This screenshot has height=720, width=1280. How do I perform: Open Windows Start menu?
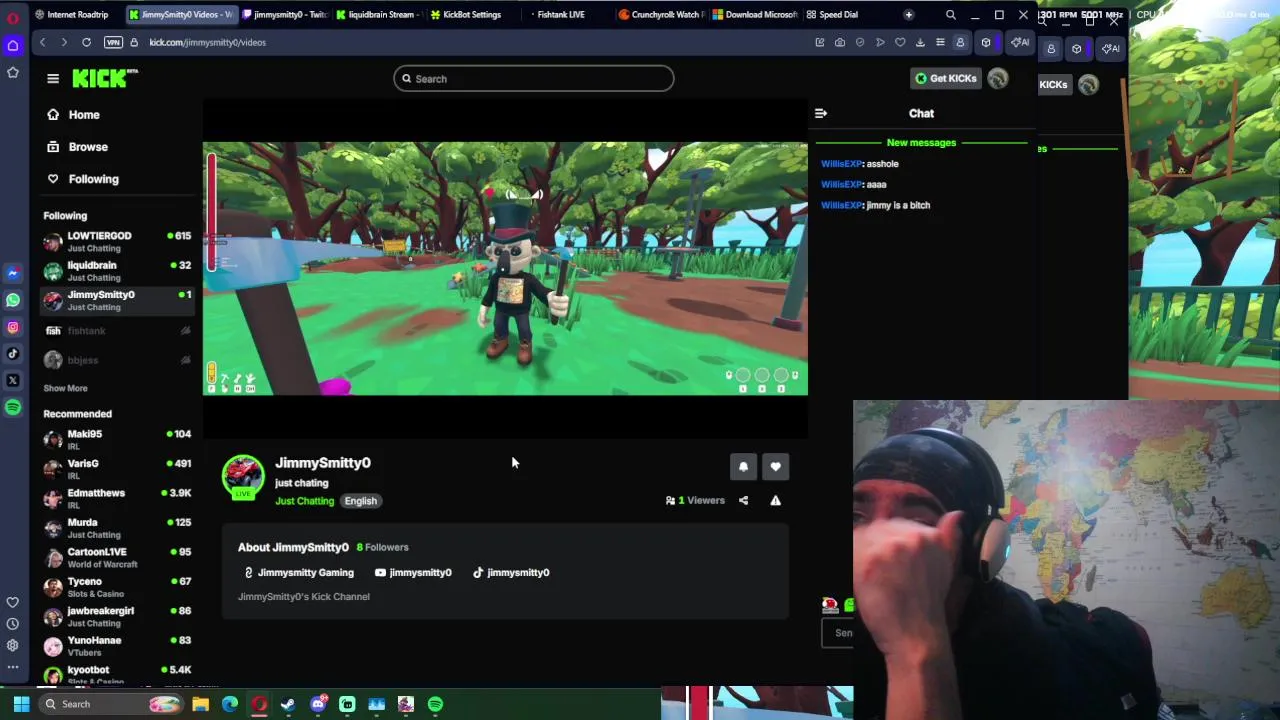[21, 704]
